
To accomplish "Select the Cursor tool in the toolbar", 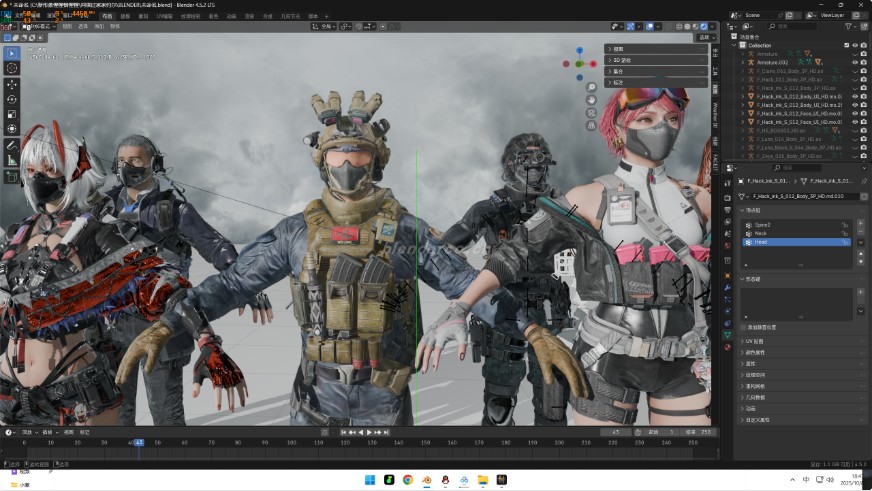I will point(12,68).
